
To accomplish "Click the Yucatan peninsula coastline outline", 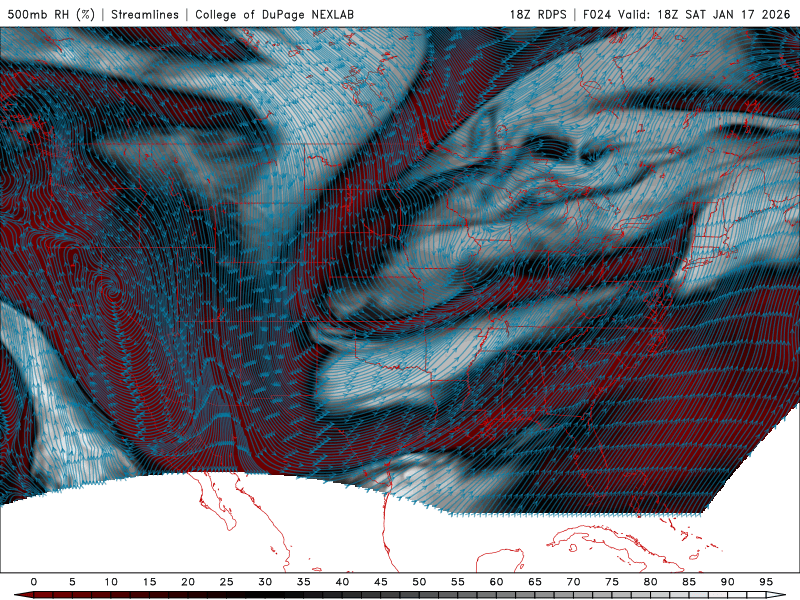I will click(x=500, y=560).
